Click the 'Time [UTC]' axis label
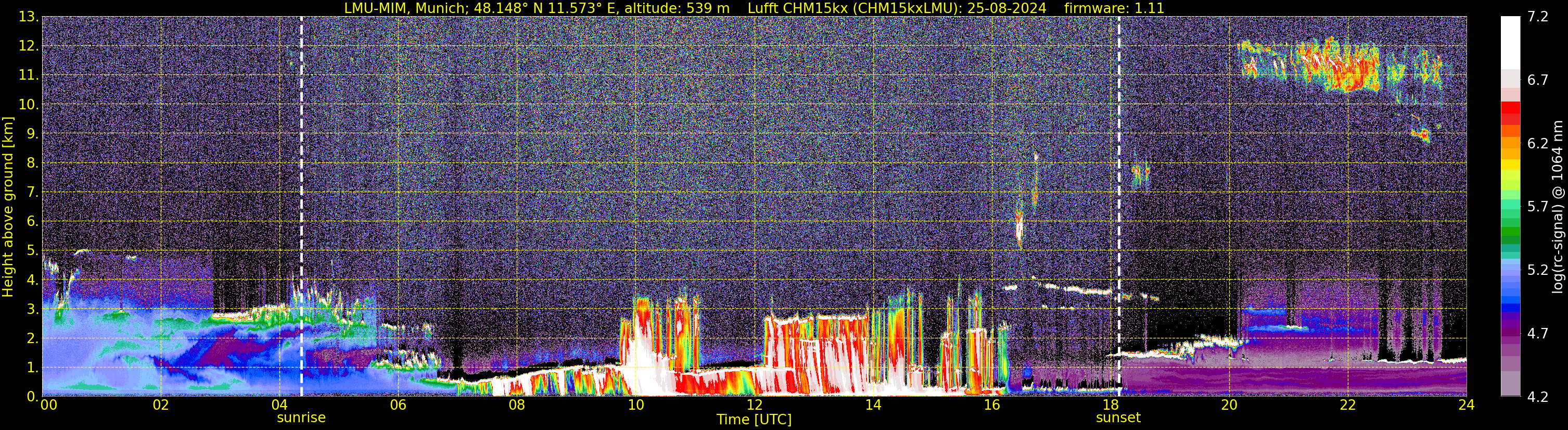Image resolution: width=1568 pixels, height=430 pixels. pos(754,420)
